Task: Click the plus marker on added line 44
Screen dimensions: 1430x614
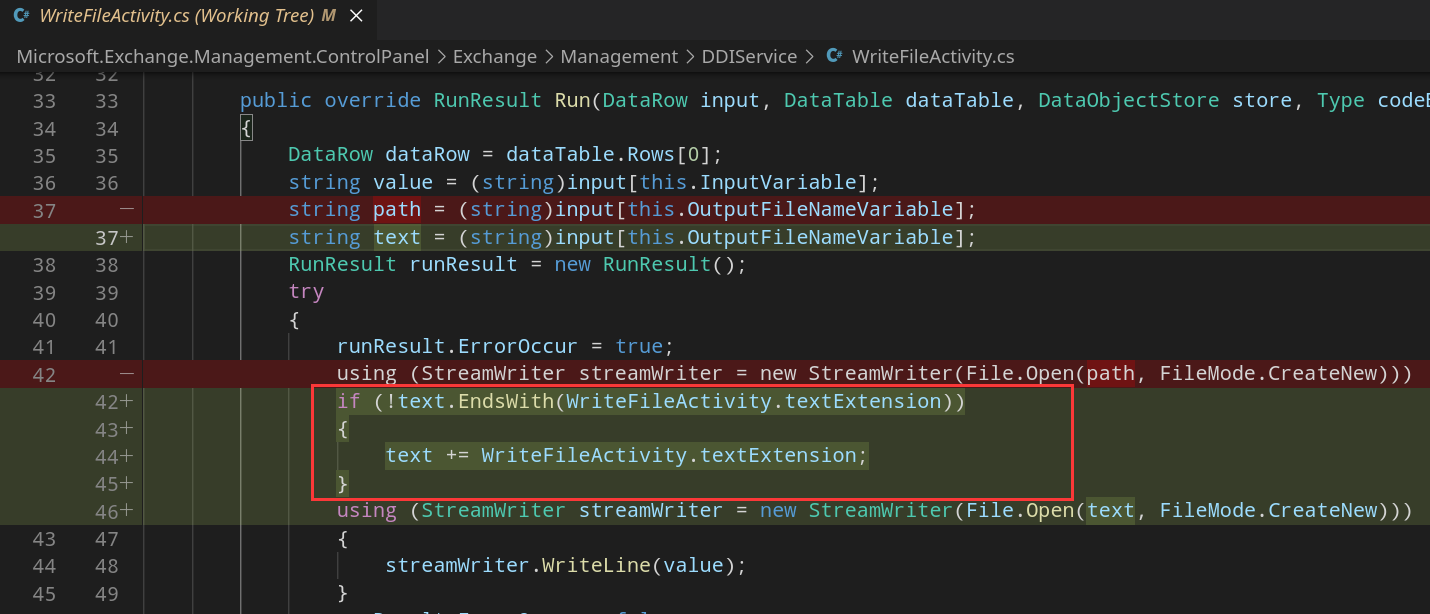Action: pos(126,456)
